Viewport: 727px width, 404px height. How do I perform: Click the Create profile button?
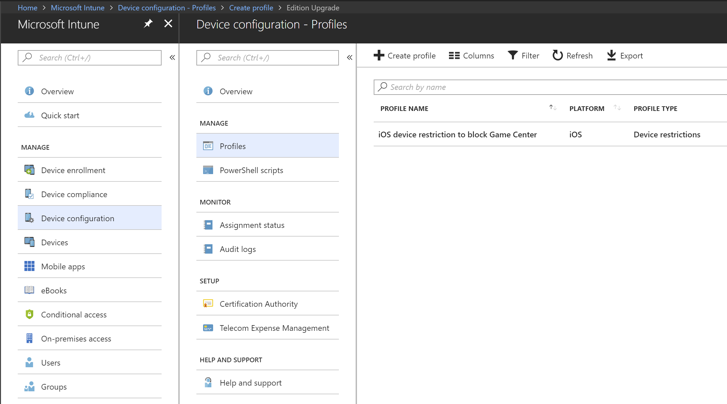coord(405,56)
